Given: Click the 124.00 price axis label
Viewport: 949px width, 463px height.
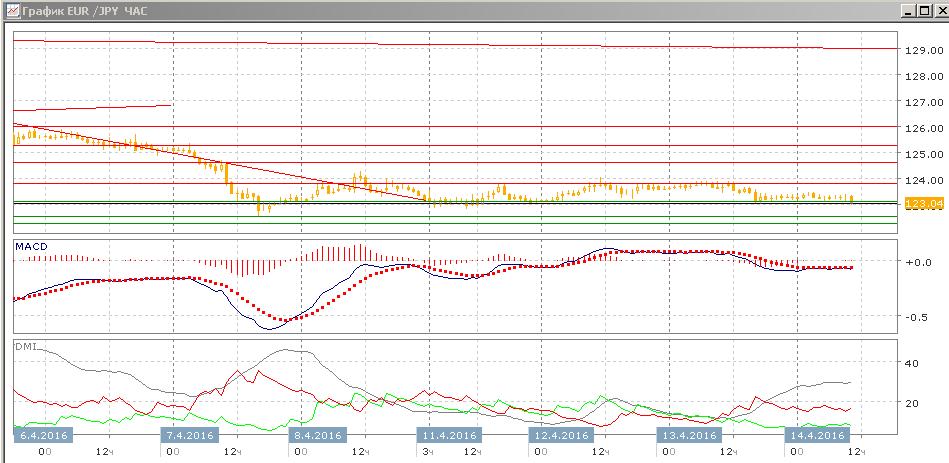Looking at the screenshot, I should click(924, 180).
